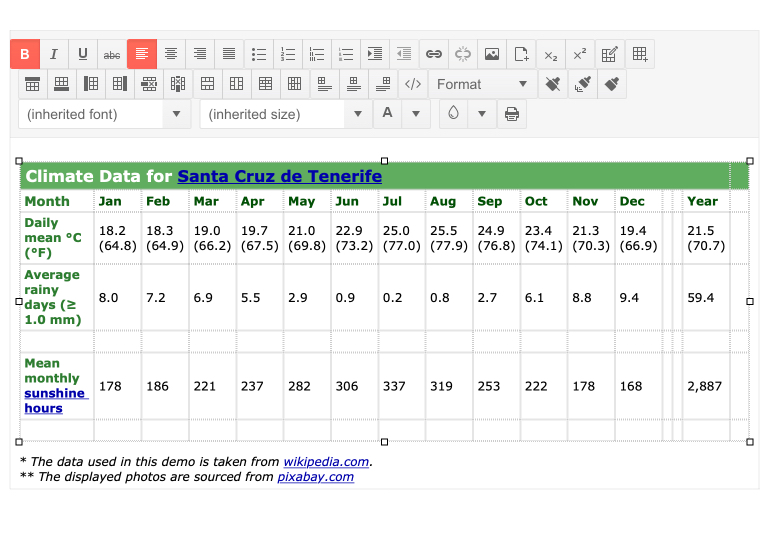Expand the background color palette arrow
Screen dimensions: 770x549
482,114
